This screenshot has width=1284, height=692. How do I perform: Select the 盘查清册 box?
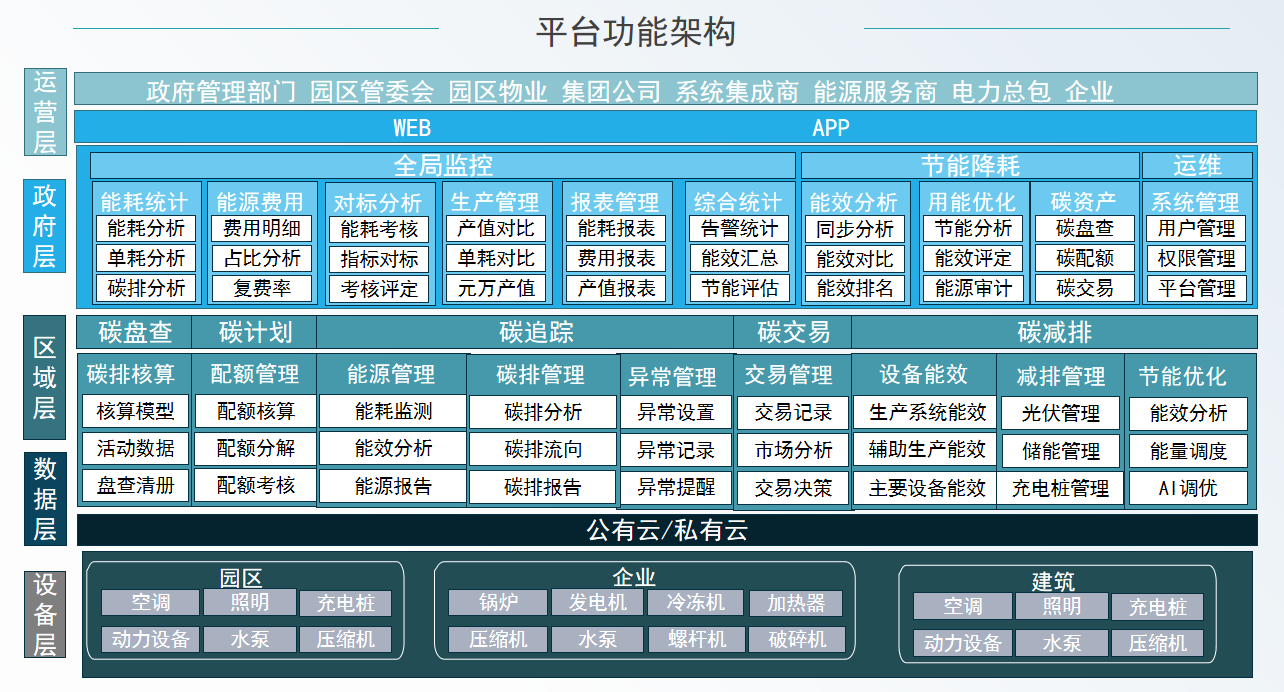(x=135, y=486)
